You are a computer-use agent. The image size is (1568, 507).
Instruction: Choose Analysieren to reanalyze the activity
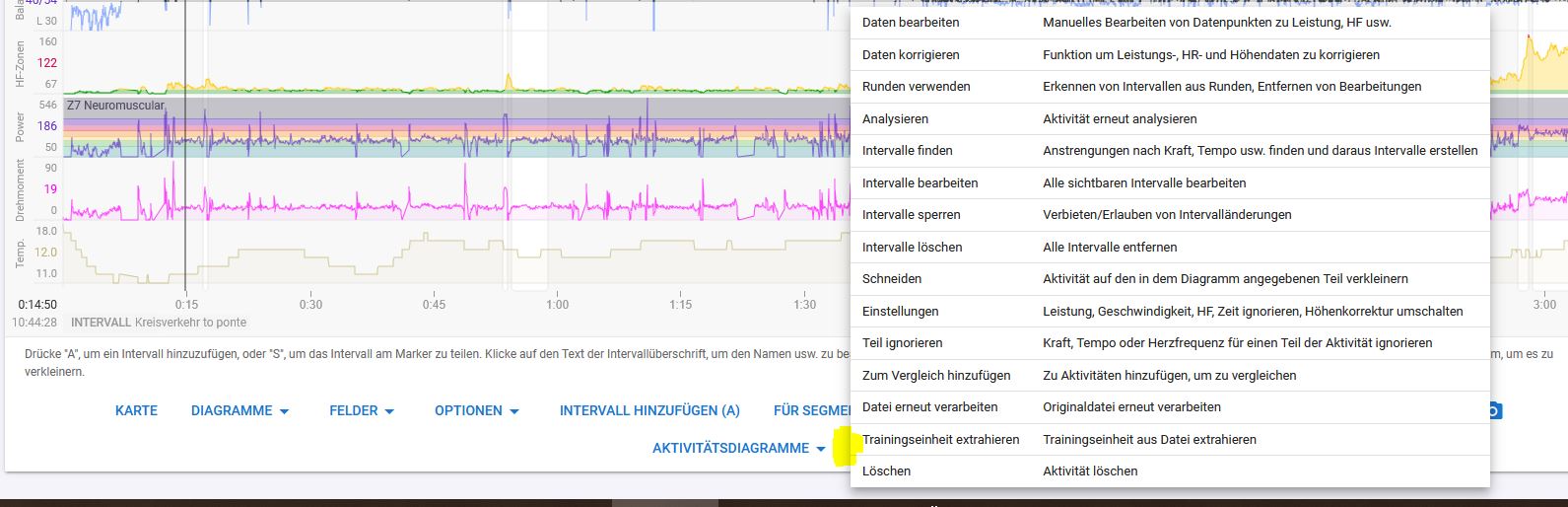click(1170, 119)
